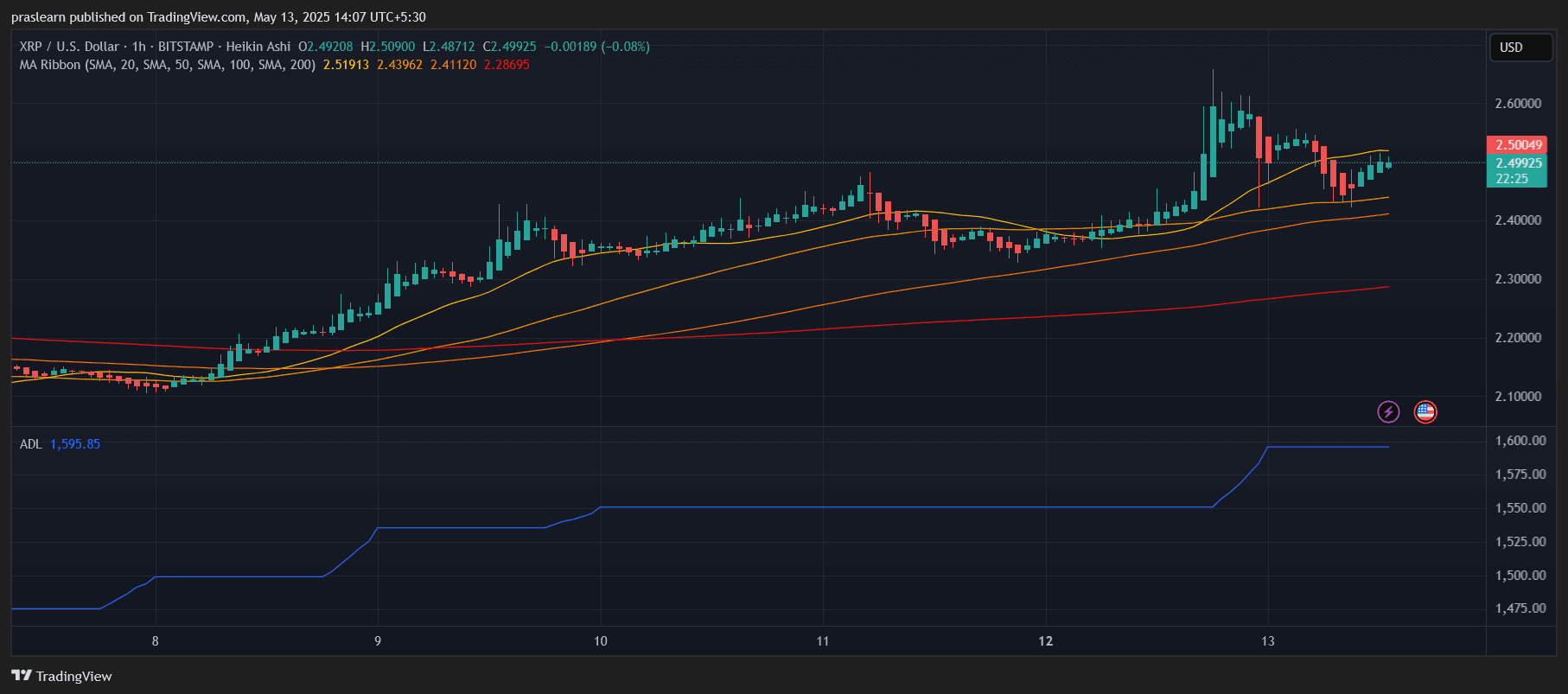Click date label 13 on time axis
1568x694 pixels.
coord(1267,641)
